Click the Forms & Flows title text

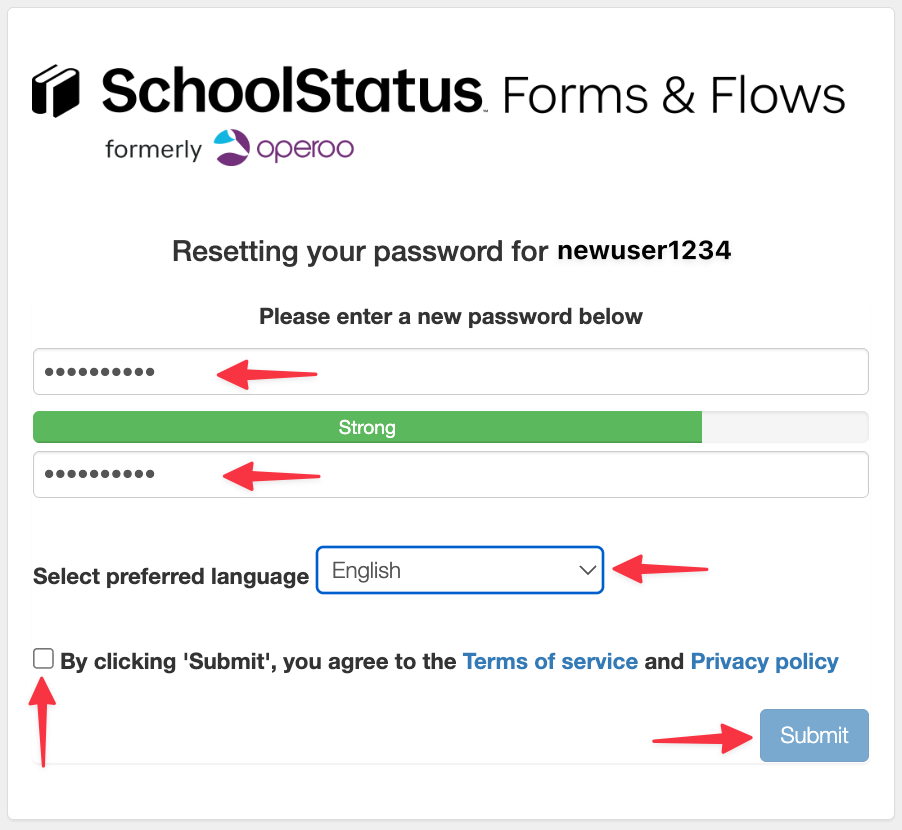pyautogui.click(x=674, y=95)
